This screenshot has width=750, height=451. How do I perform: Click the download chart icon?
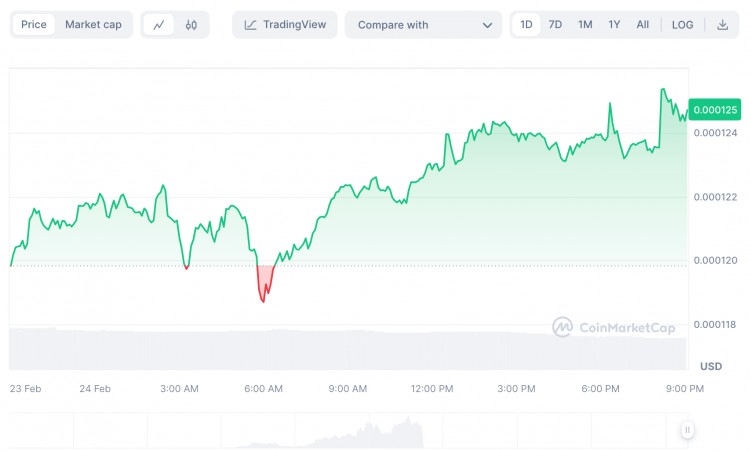pos(723,25)
